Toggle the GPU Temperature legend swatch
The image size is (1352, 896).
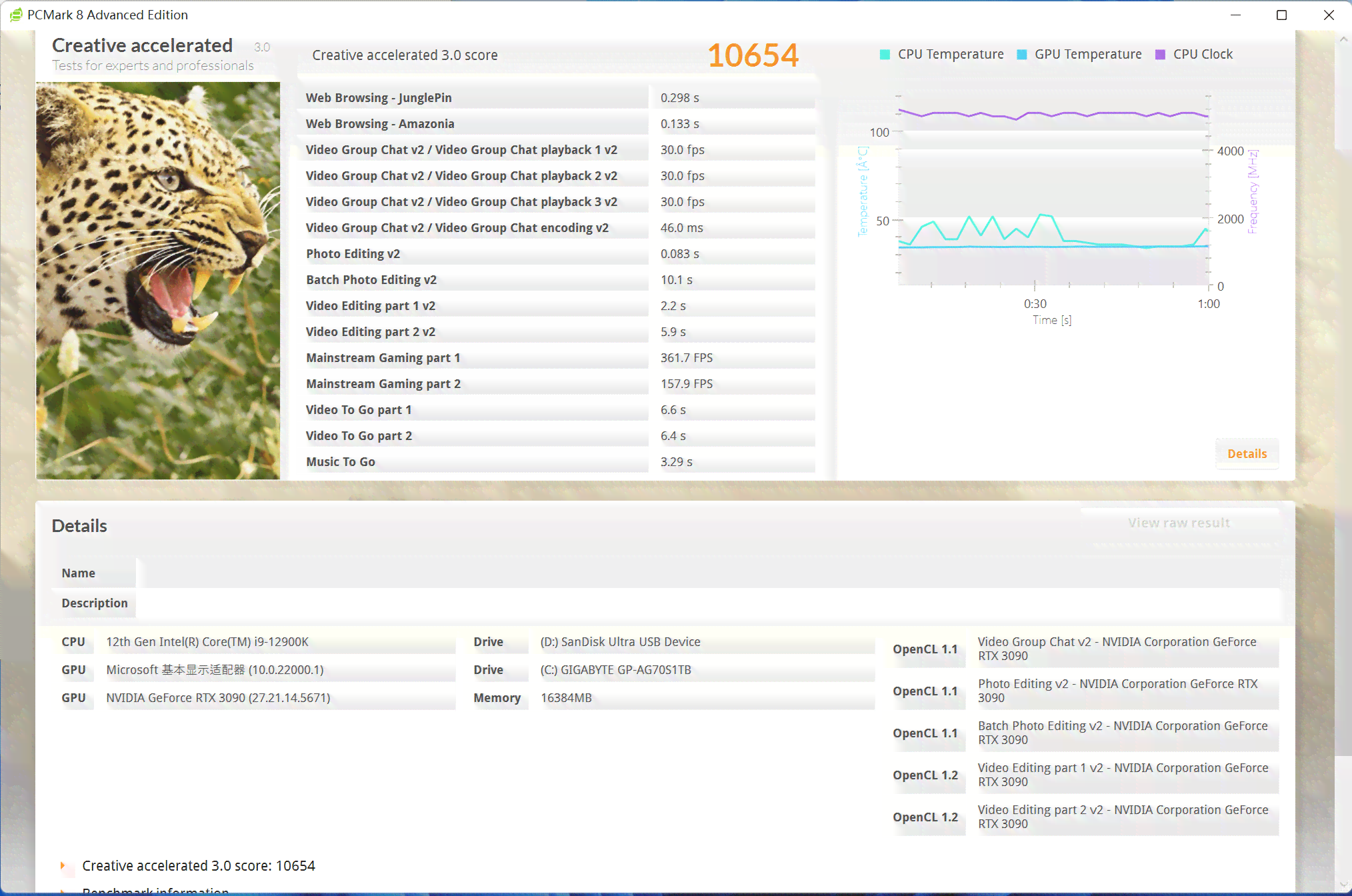pos(1021,55)
